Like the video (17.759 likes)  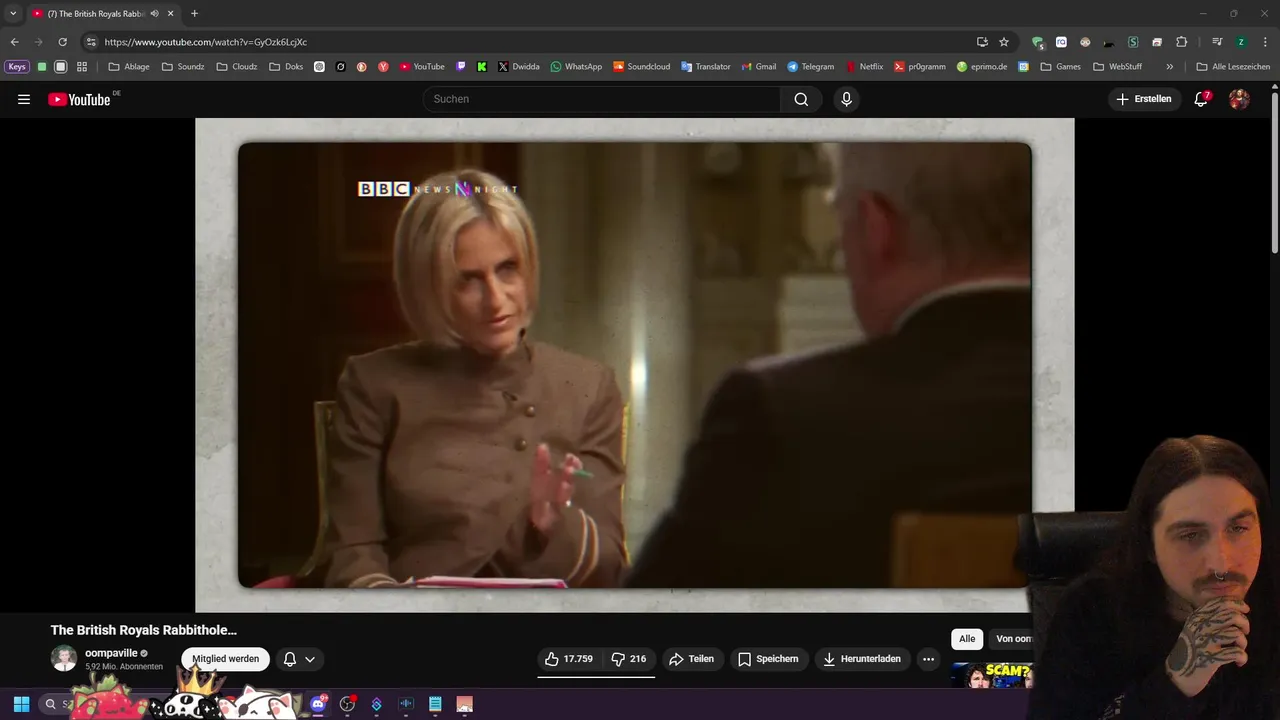(568, 659)
